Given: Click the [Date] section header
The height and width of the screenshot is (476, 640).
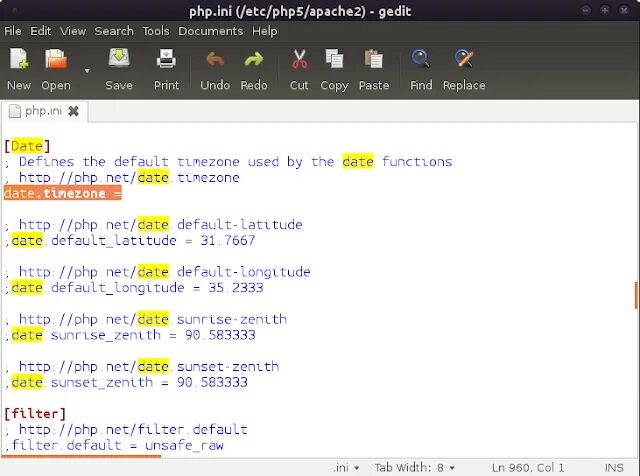Looking at the screenshot, I should click(x=27, y=146).
